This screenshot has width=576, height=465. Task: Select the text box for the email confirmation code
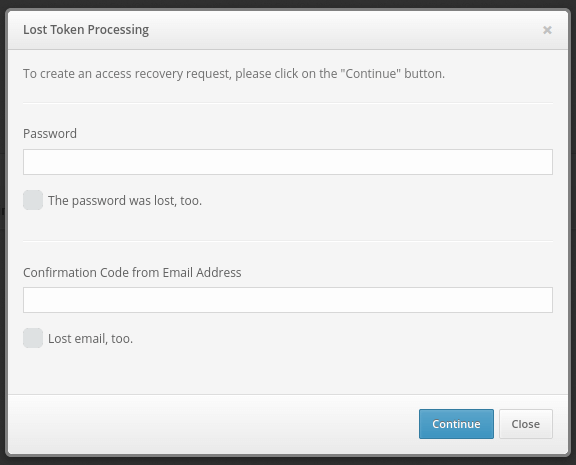288,300
